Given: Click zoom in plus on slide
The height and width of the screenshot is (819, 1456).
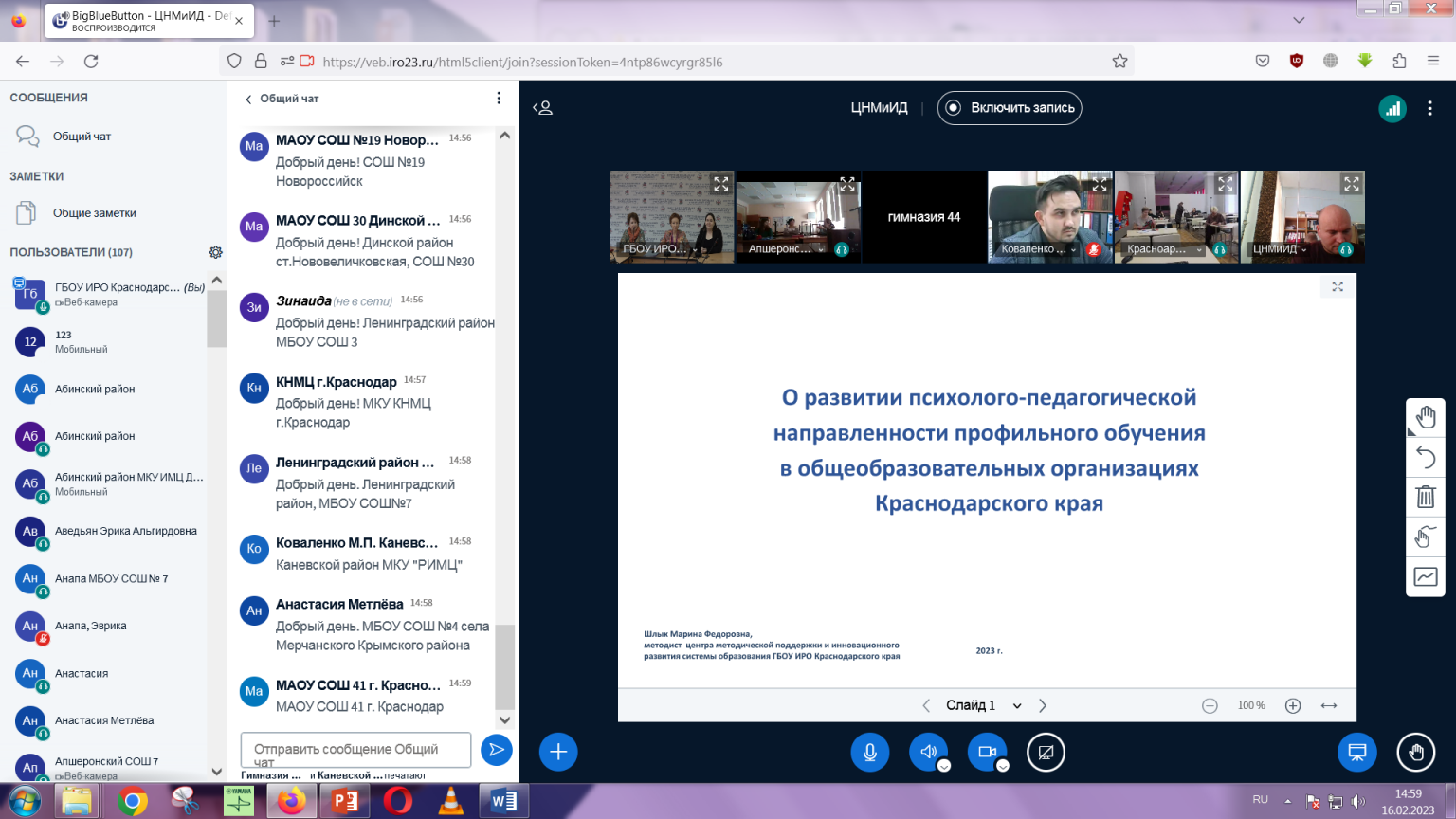Looking at the screenshot, I should 1293,705.
